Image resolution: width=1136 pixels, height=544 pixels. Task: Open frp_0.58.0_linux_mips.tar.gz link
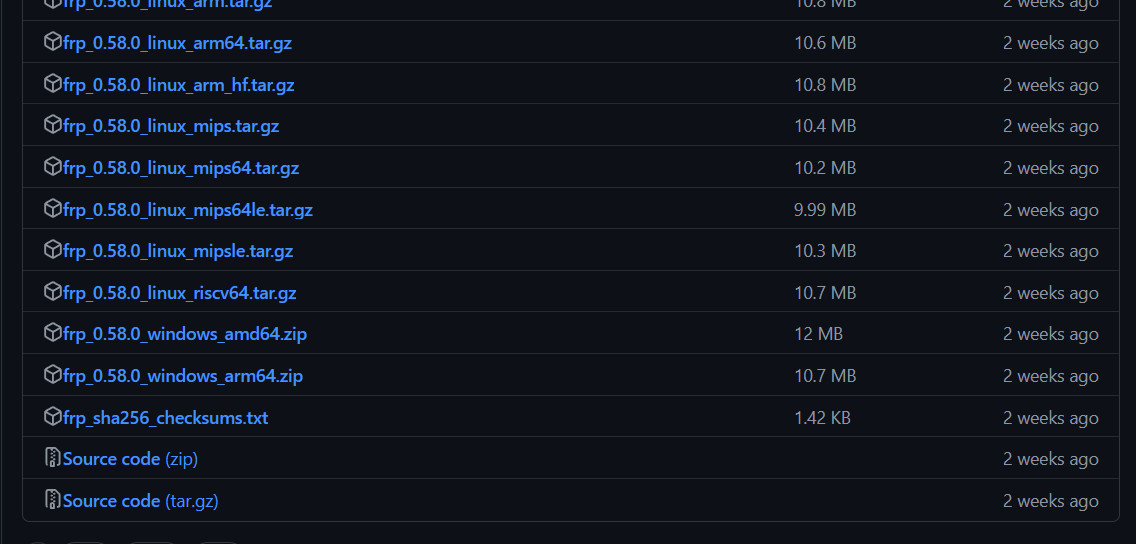click(171, 127)
